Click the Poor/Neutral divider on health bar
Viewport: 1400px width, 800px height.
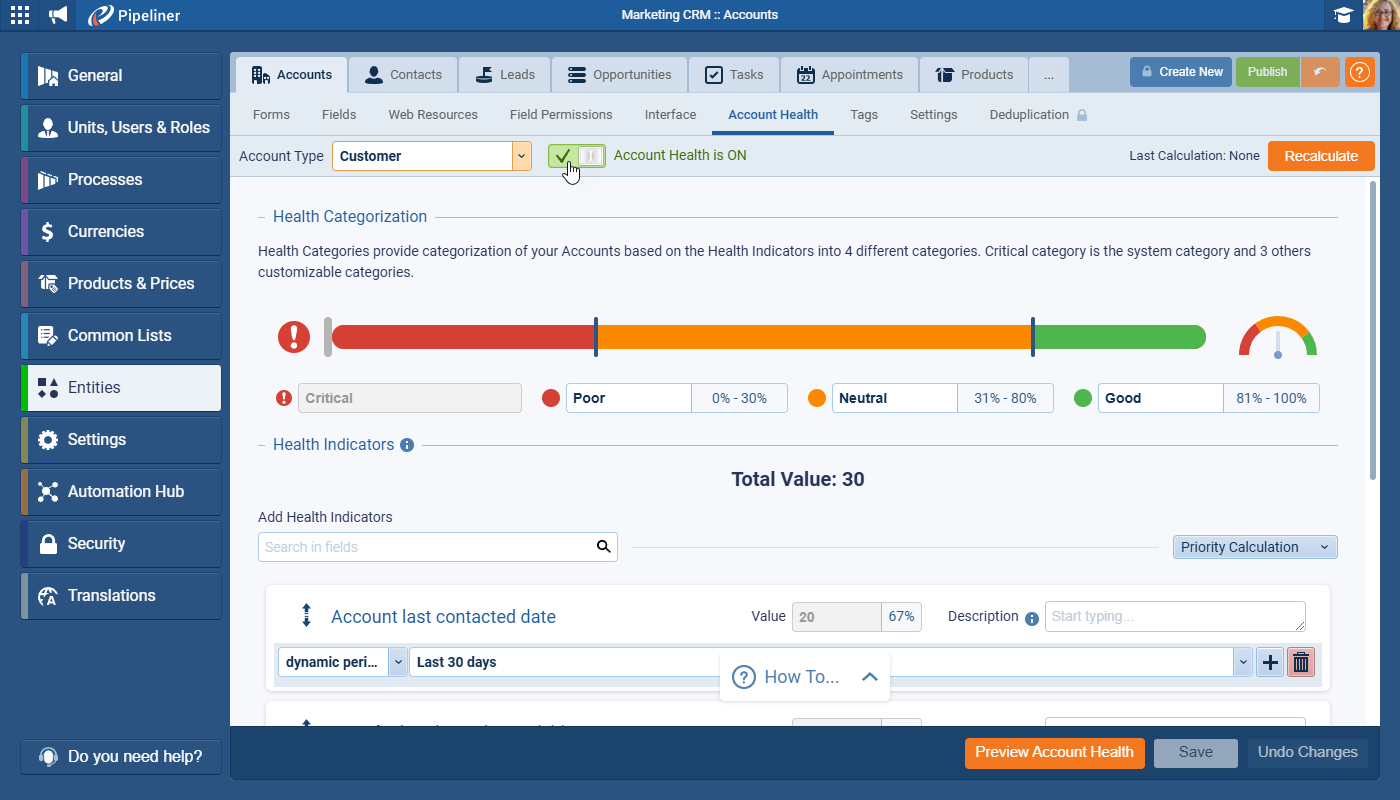pyautogui.click(x=595, y=337)
